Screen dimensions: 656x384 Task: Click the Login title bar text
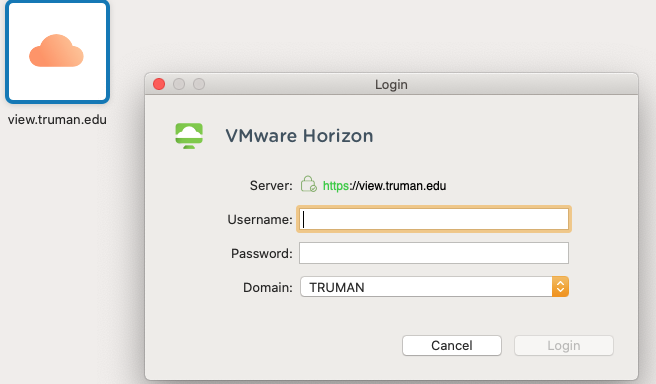tap(391, 84)
